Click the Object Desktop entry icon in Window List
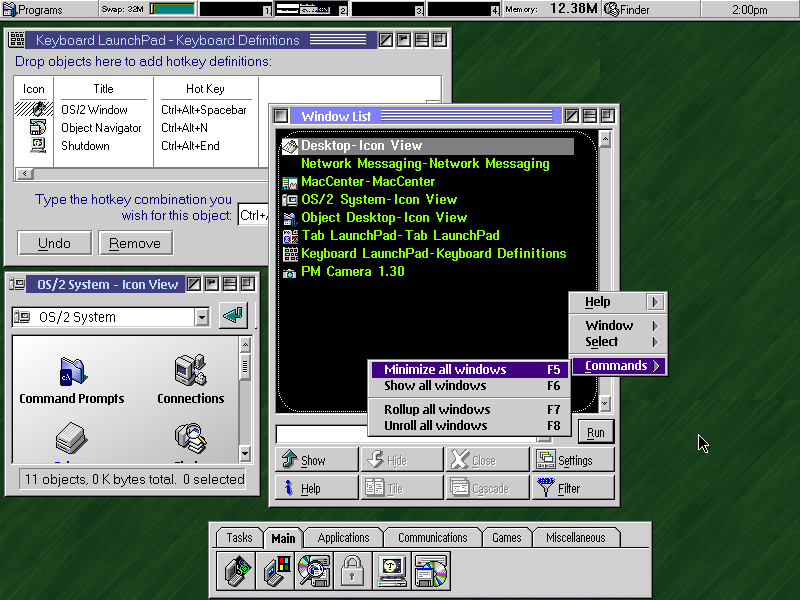The height and width of the screenshot is (600, 800). 290,218
